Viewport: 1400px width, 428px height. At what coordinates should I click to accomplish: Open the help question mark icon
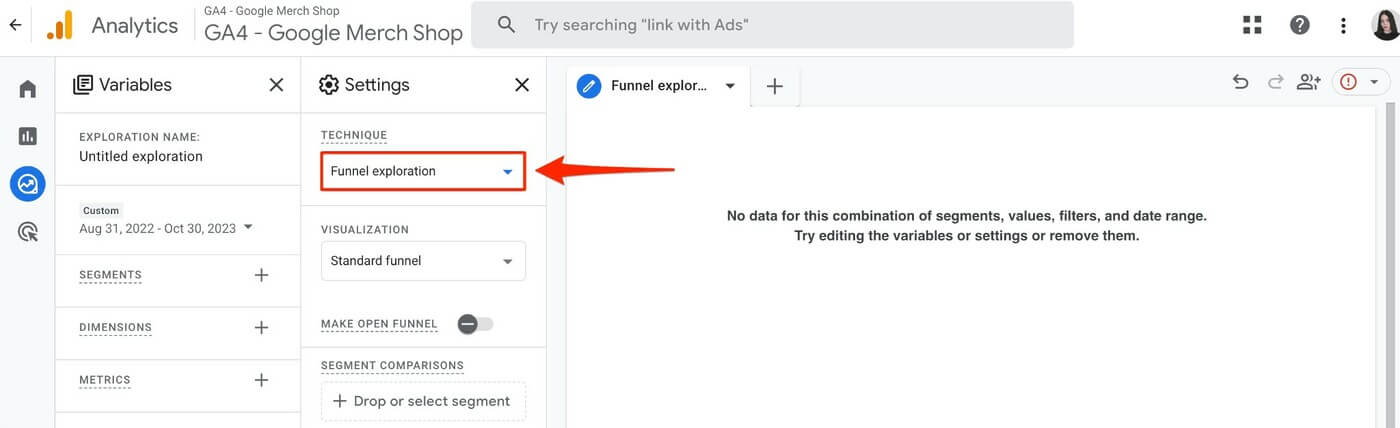[x=1299, y=25]
